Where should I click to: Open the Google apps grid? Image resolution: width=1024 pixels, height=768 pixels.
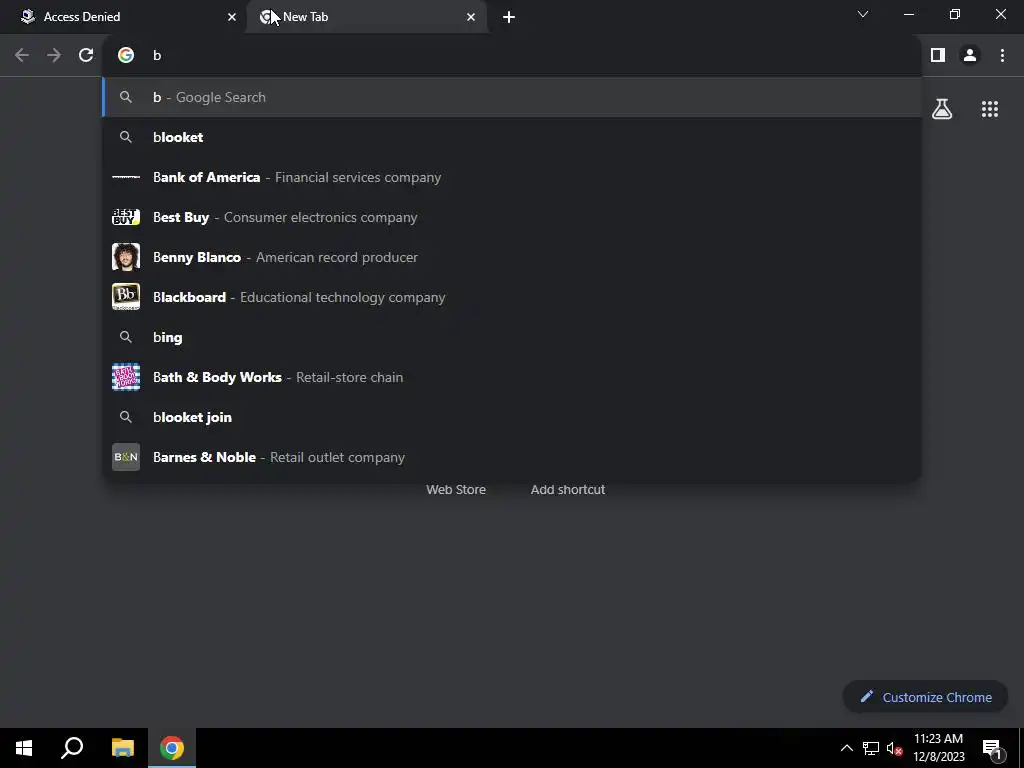tap(990, 109)
